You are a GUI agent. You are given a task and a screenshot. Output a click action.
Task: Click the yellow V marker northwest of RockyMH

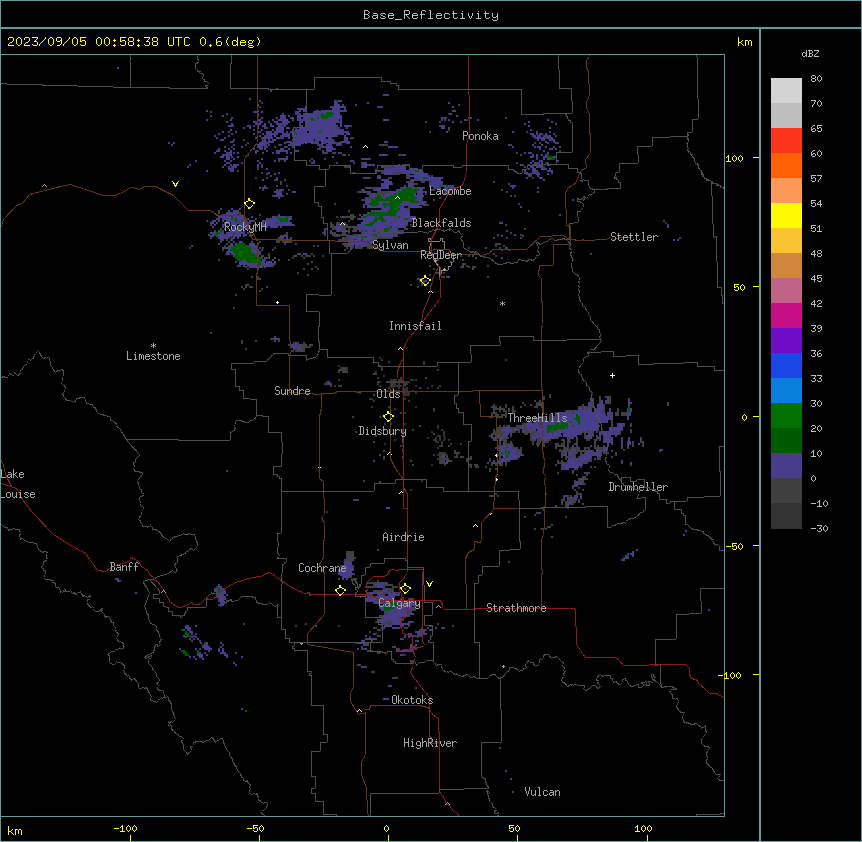click(175, 184)
